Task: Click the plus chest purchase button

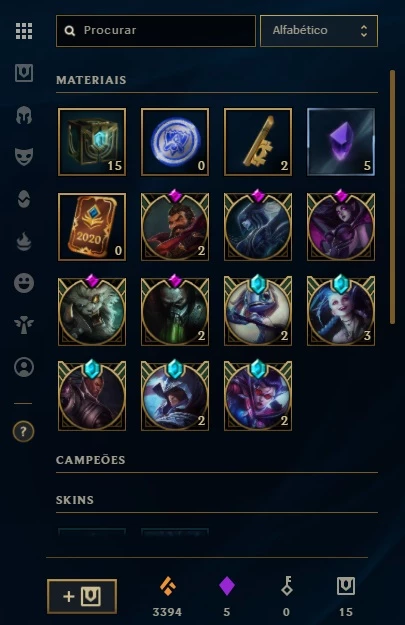Action: coord(82,596)
